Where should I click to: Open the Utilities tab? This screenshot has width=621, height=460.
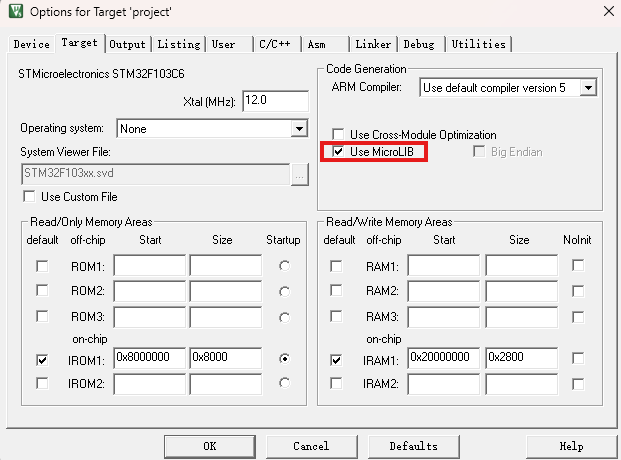tap(478, 44)
